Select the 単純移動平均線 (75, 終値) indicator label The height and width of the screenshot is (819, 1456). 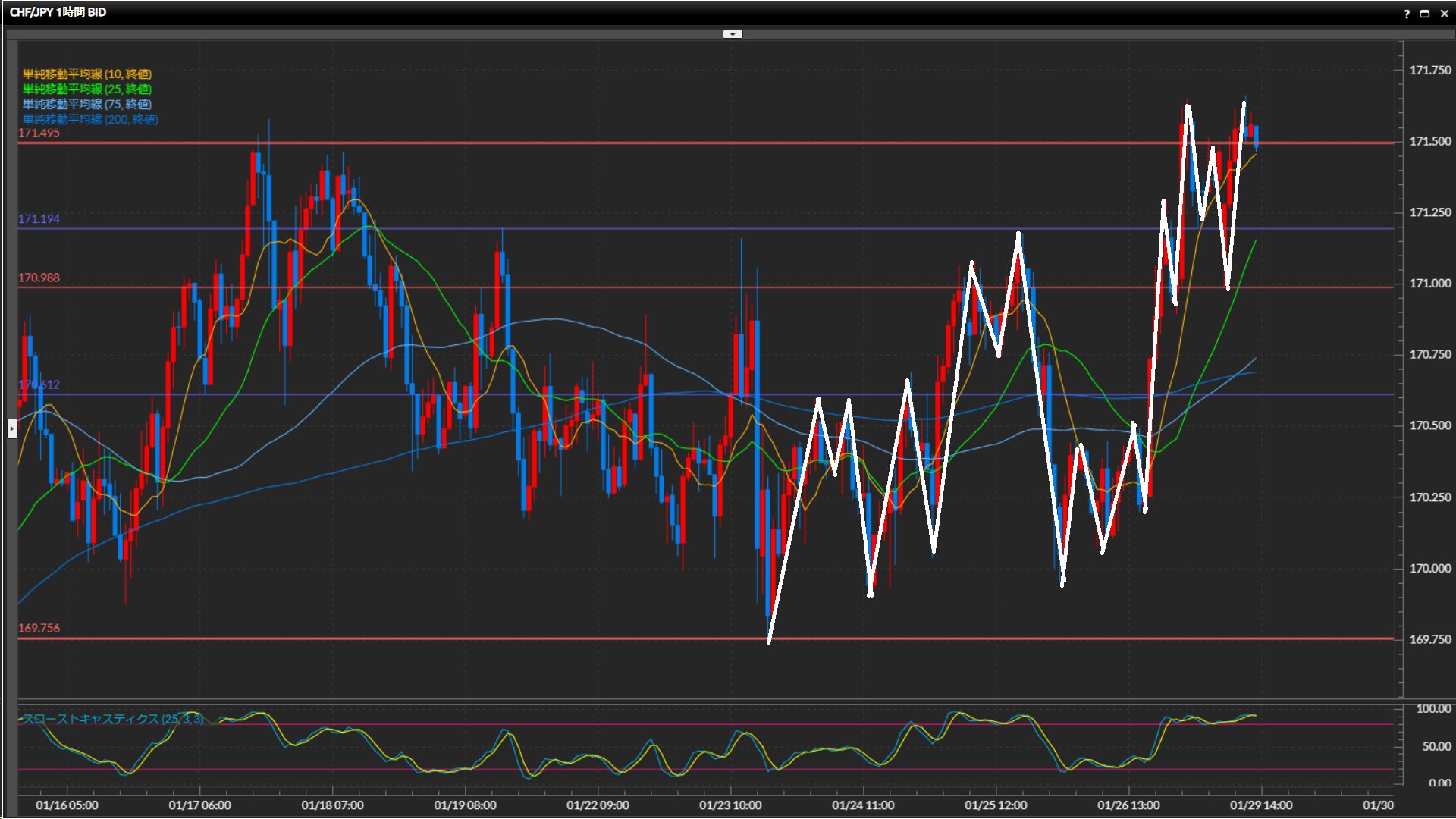coord(86,104)
